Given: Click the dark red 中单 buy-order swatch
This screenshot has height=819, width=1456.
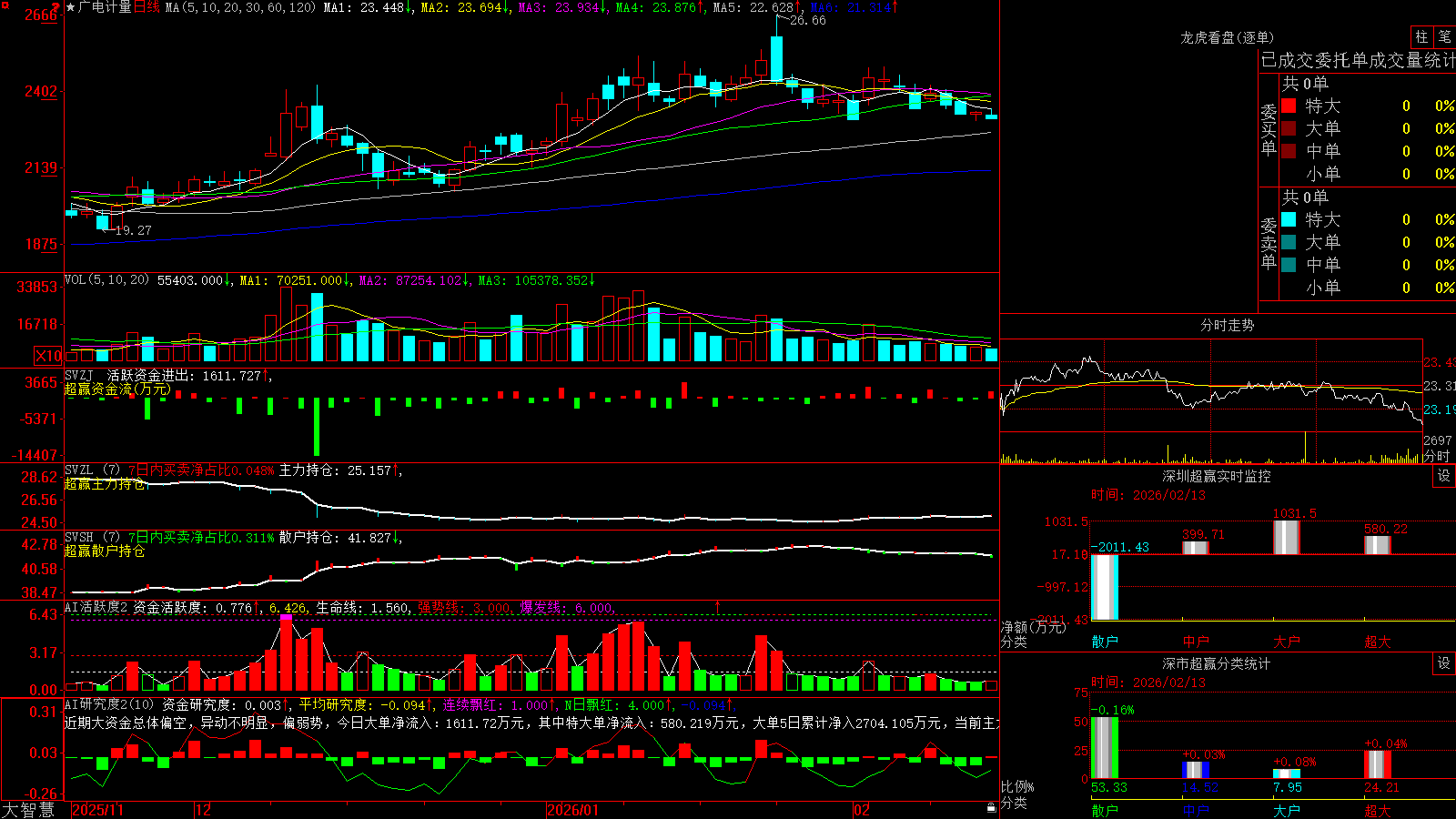Looking at the screenshot, I should 1289,151.
